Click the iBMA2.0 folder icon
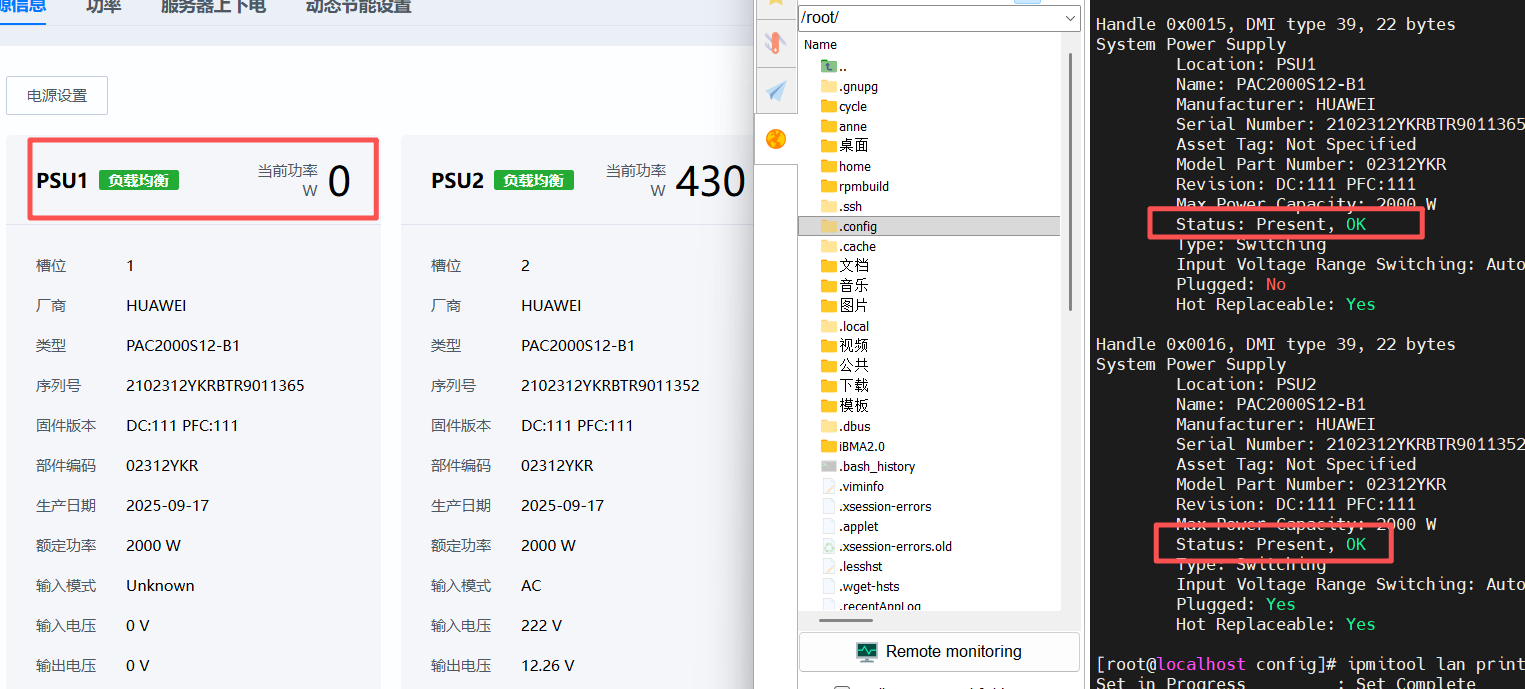This screenshot has height=689, width=1525. [828, 446]
